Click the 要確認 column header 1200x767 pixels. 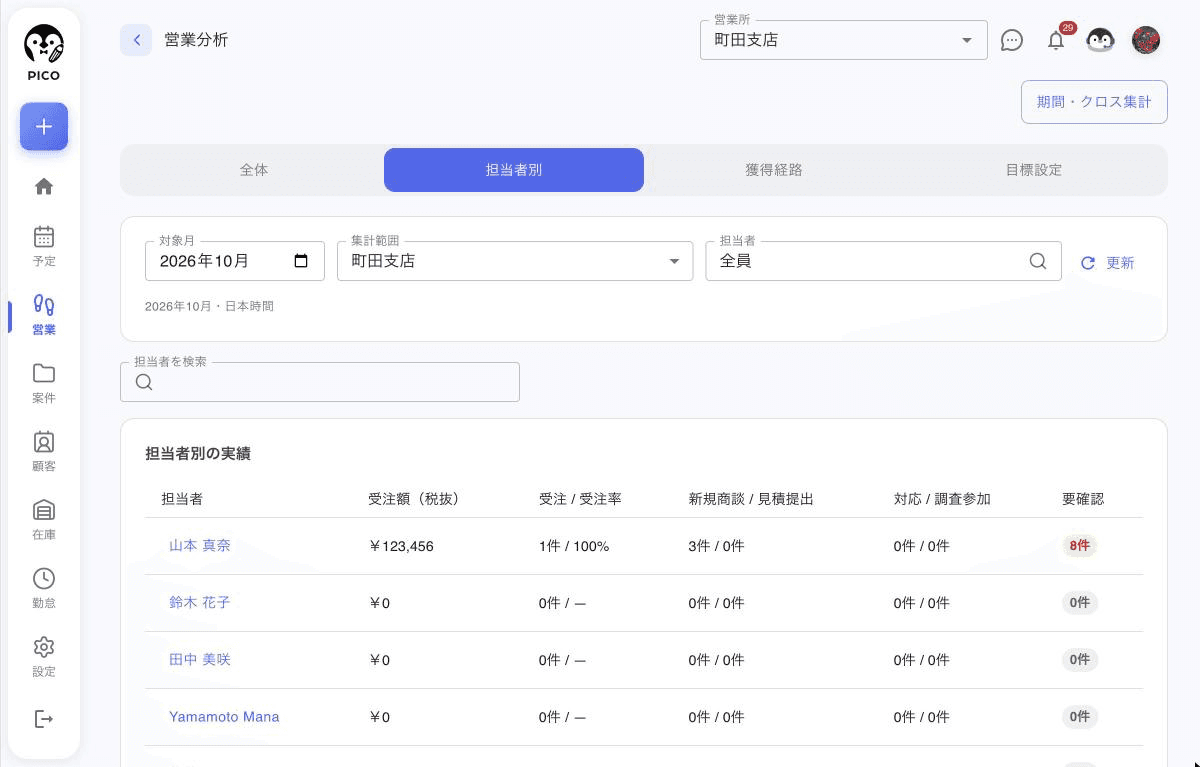(1083, 499)
